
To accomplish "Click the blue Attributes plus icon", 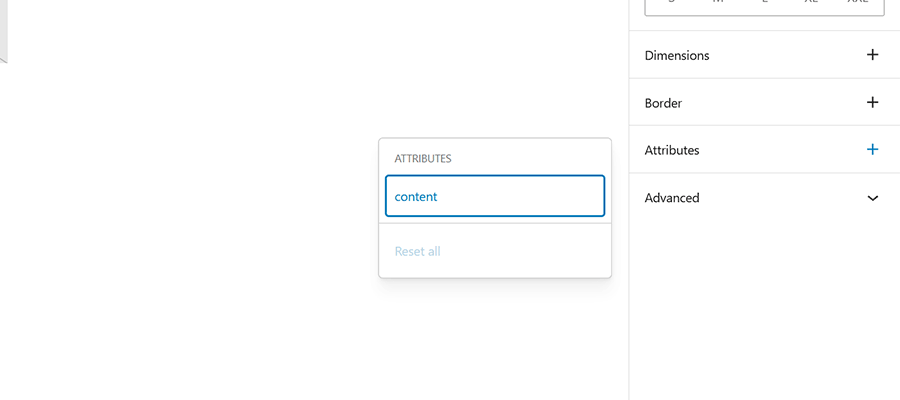I will (872, 150).
